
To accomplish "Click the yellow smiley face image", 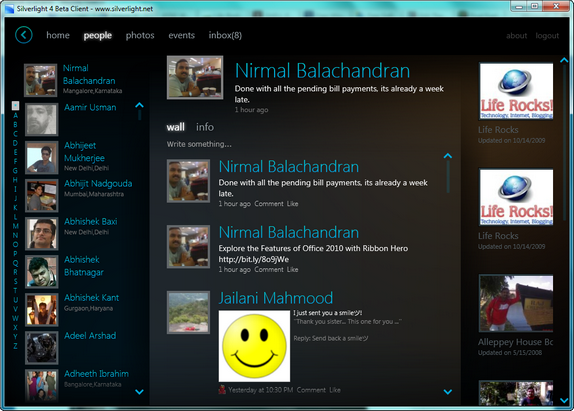I will [x=254, y=346].
